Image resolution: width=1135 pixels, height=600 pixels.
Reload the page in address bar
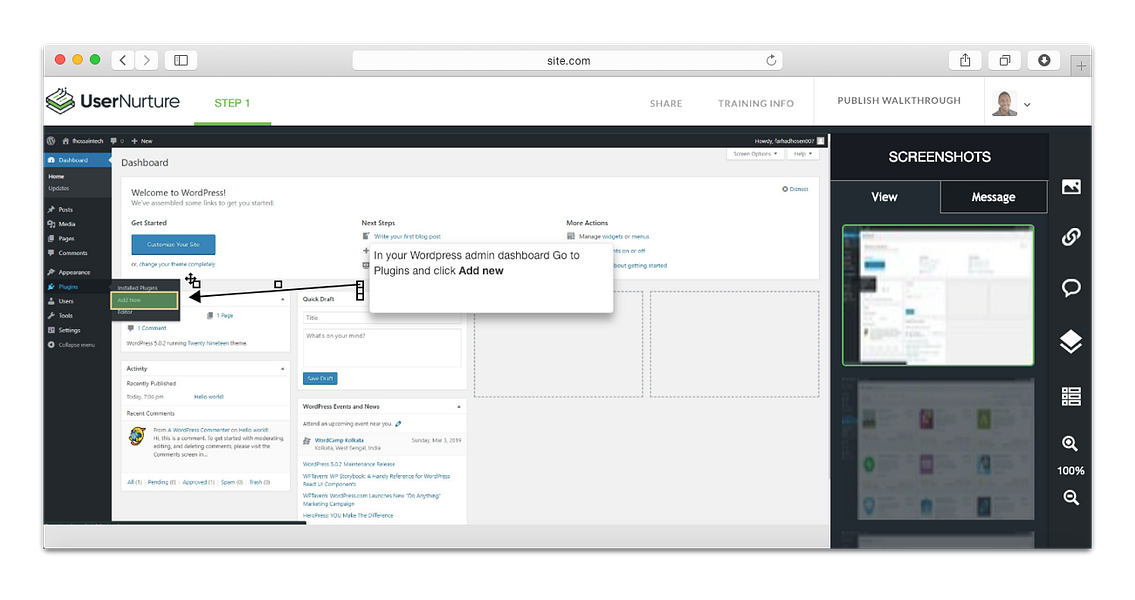pos(771,60)
